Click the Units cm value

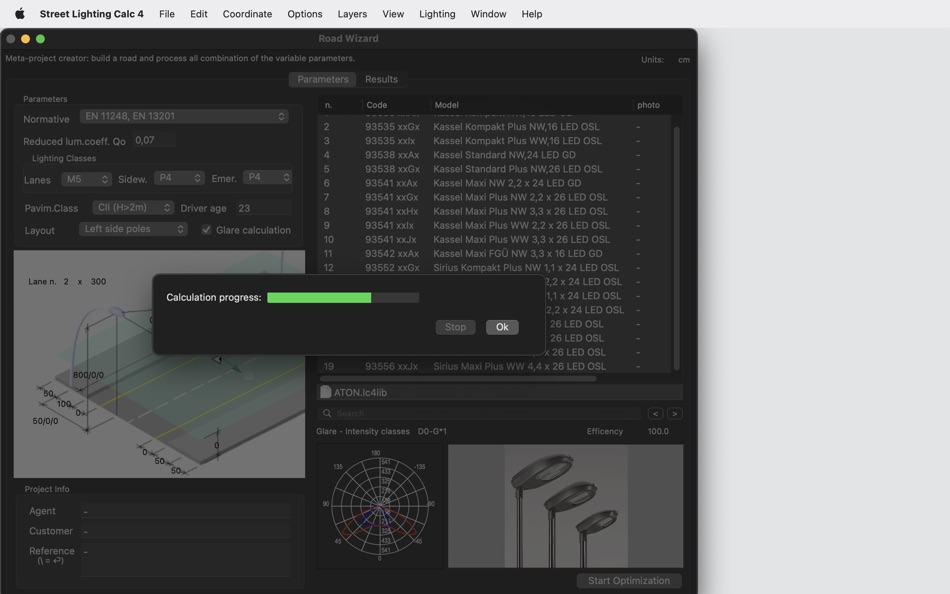683,59
